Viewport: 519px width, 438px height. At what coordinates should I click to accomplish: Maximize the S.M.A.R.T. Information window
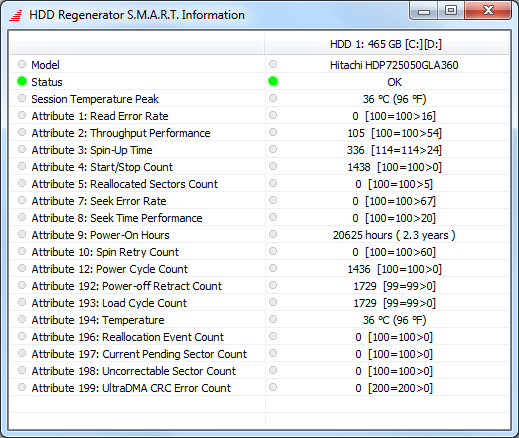(x=451, y=10)
